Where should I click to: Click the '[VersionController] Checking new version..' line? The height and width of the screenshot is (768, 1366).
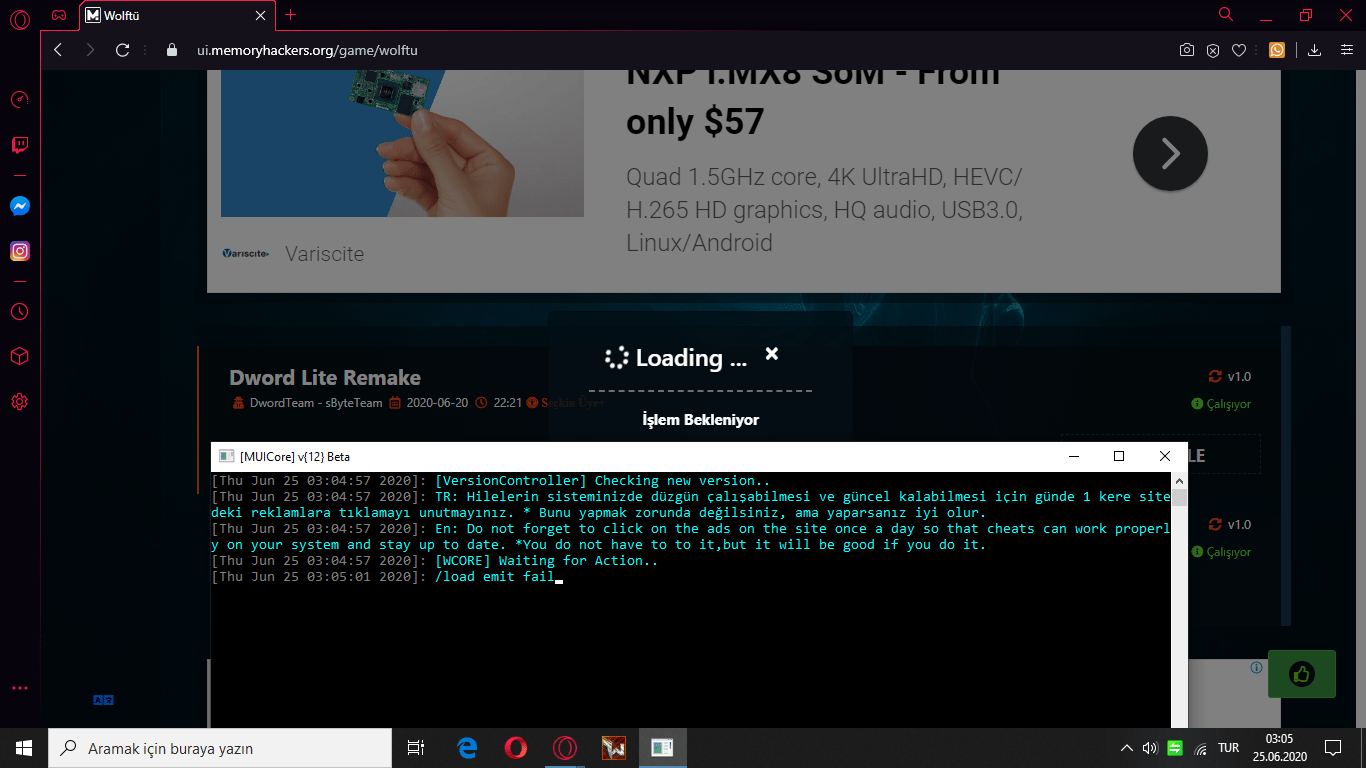click(603, 481)
